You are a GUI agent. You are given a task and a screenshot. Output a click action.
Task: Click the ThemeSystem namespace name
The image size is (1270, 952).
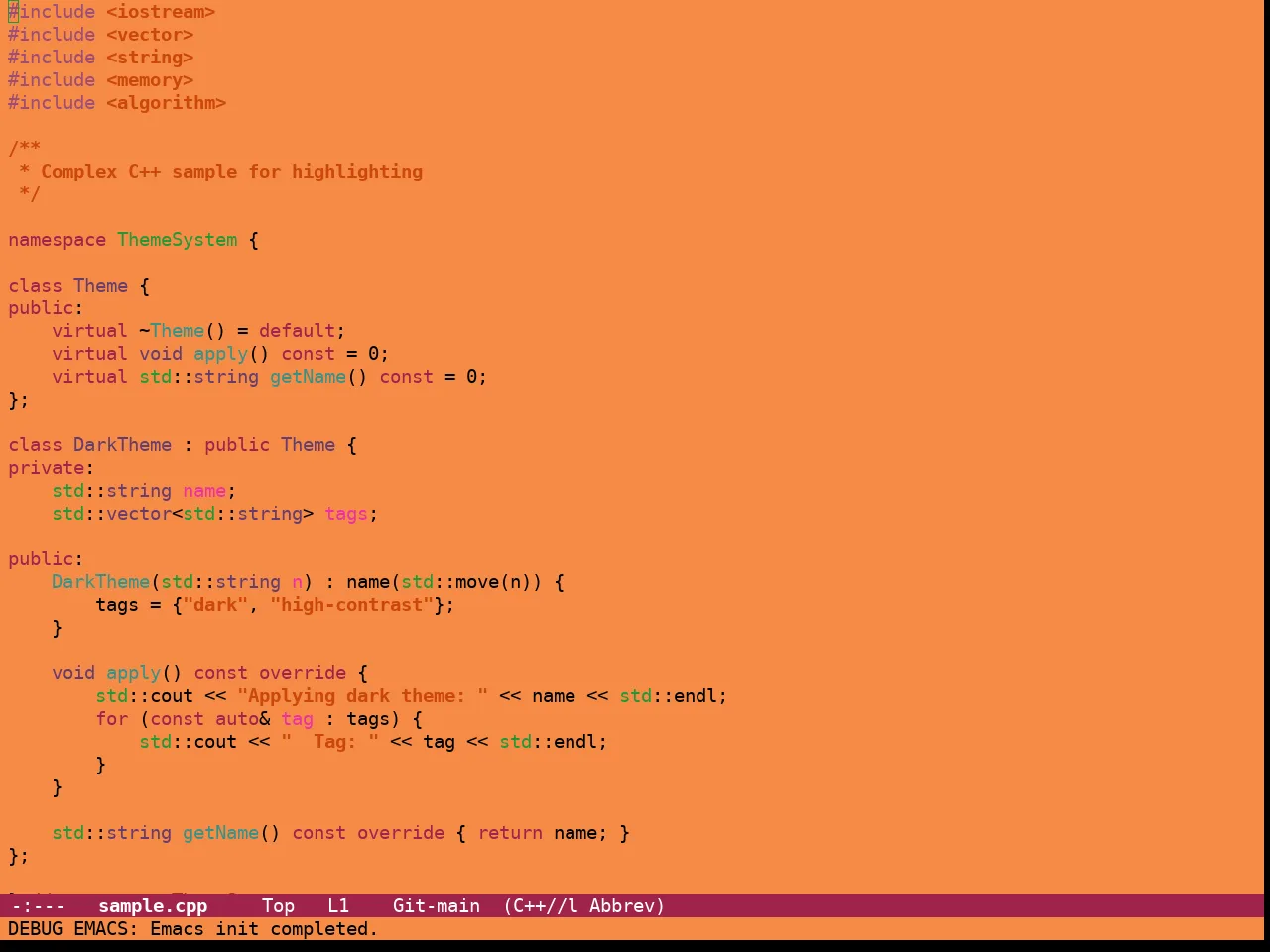[x=178, y=240]
